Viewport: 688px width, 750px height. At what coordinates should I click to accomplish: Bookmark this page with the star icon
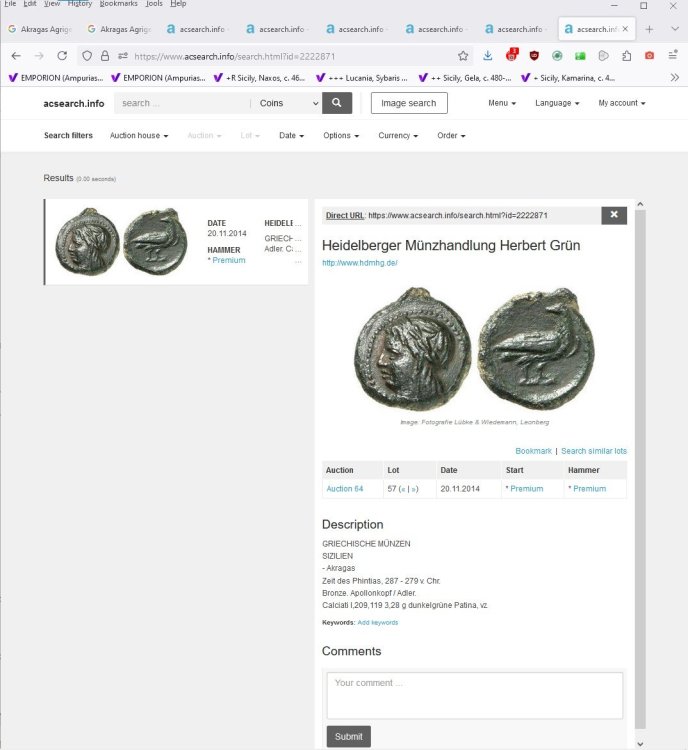pos(463,56)
